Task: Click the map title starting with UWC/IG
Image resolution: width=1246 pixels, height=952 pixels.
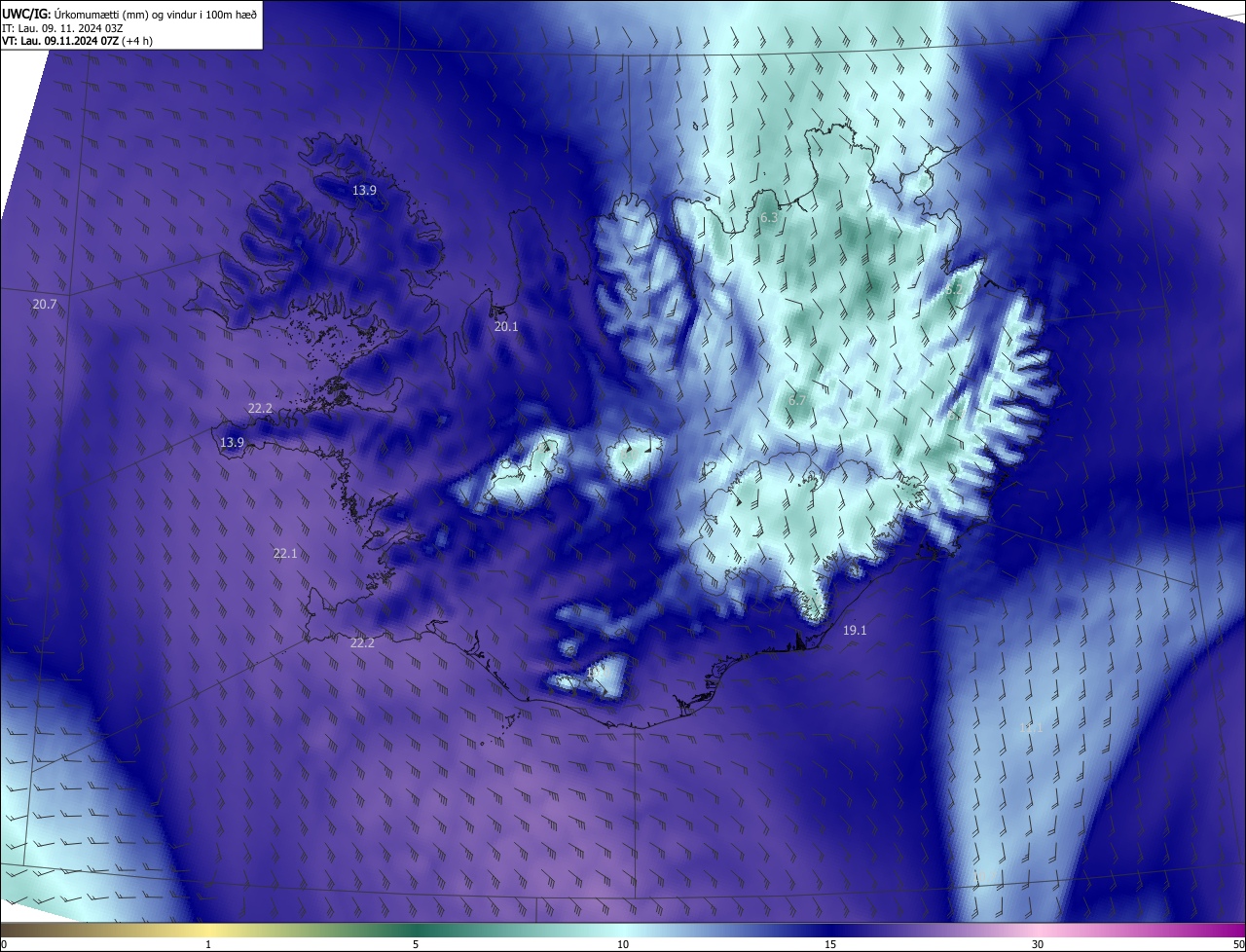Action: pyautogui.click(x=129, y=13)
